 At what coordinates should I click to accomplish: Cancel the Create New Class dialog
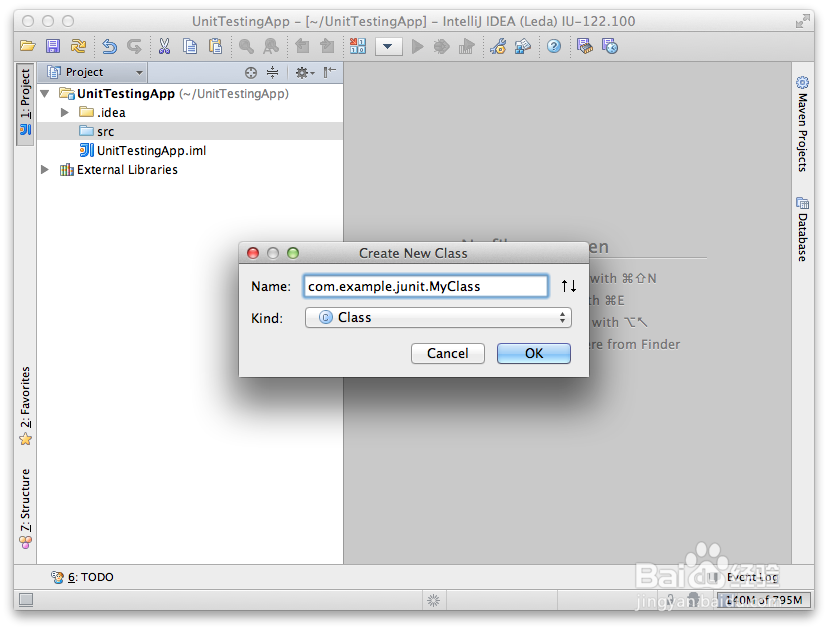click(x=447, y=353)
